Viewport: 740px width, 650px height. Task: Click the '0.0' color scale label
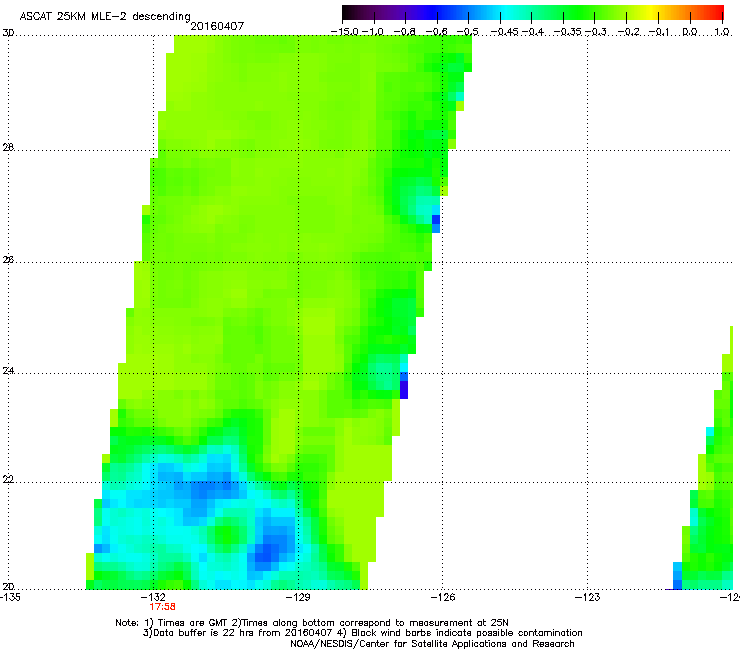[690, 32]
